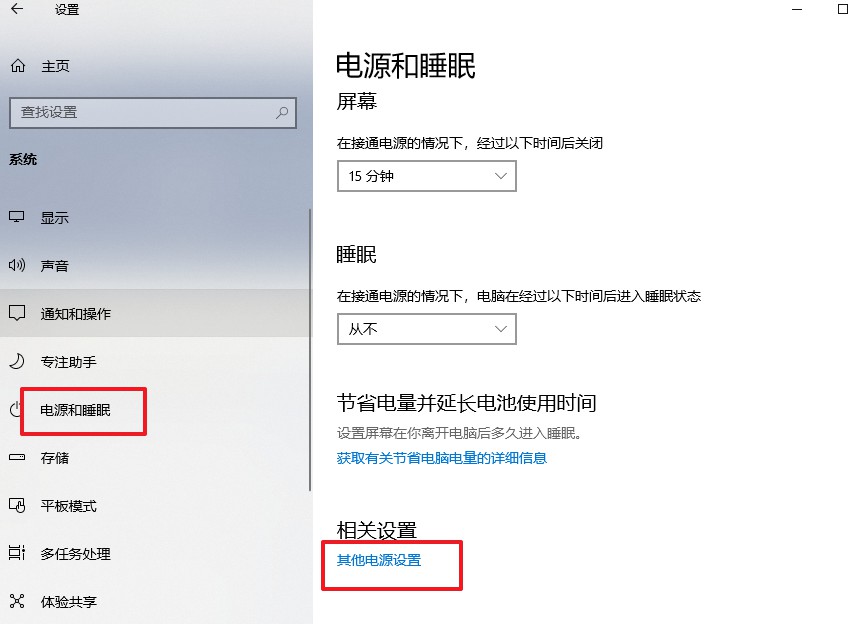Select the Sound speaker icon
This screenshot has width=867, height=624.
[17, 265]
